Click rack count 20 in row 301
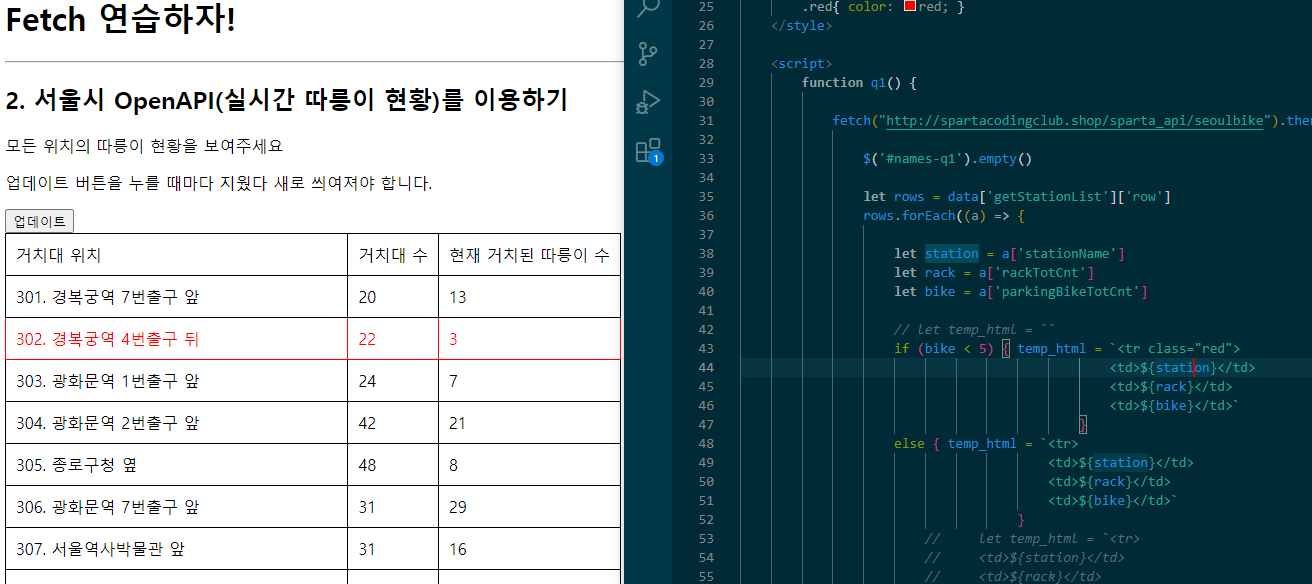This screenshot has width=1312, height=584. click(x=393, y=297)
